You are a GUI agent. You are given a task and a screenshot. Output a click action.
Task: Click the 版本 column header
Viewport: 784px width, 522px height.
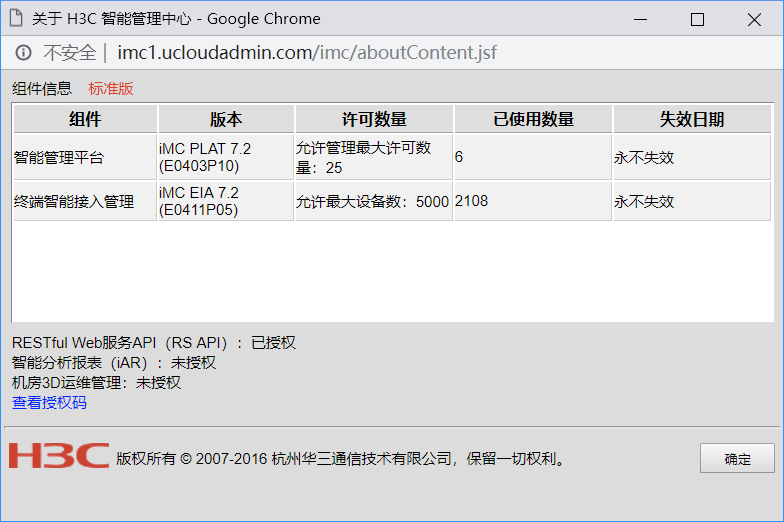pyautogui.click(x=226, y=119)
